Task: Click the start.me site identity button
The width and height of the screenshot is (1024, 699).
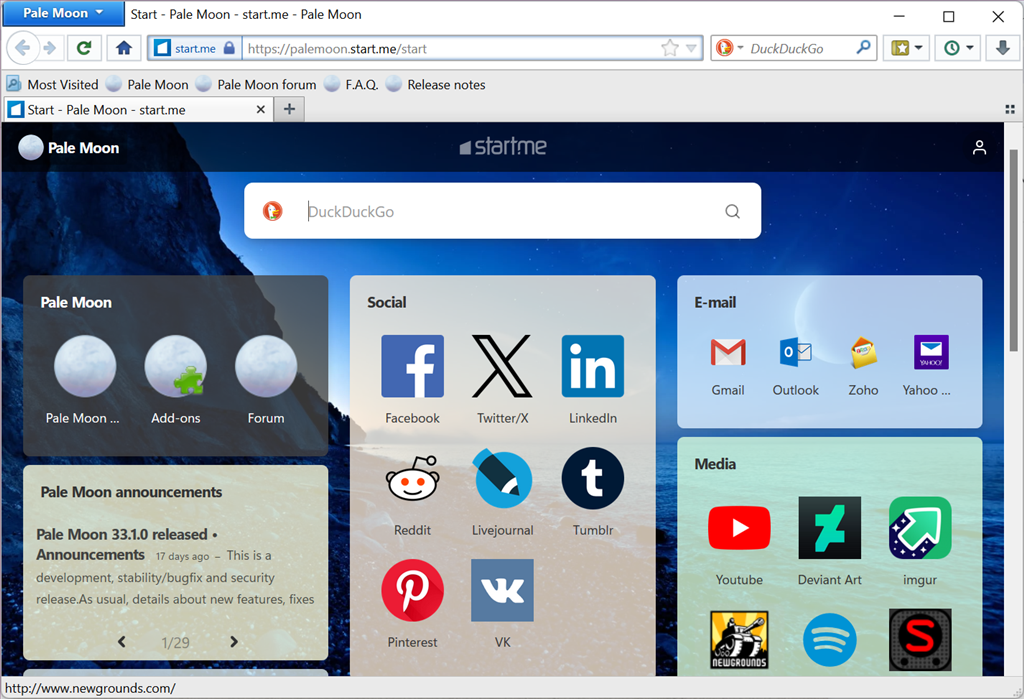Action: click(x=195, y=48)
